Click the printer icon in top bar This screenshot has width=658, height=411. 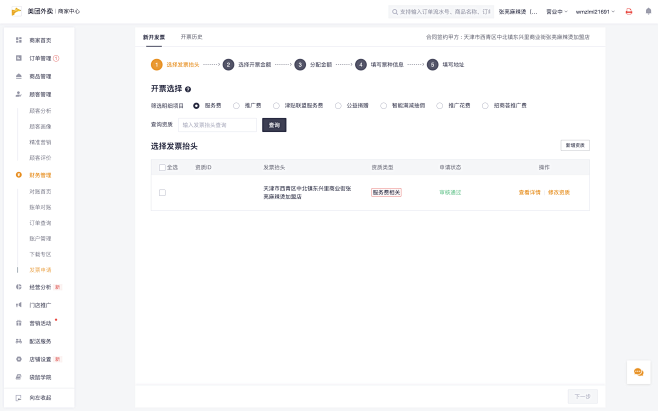[628, 11]
